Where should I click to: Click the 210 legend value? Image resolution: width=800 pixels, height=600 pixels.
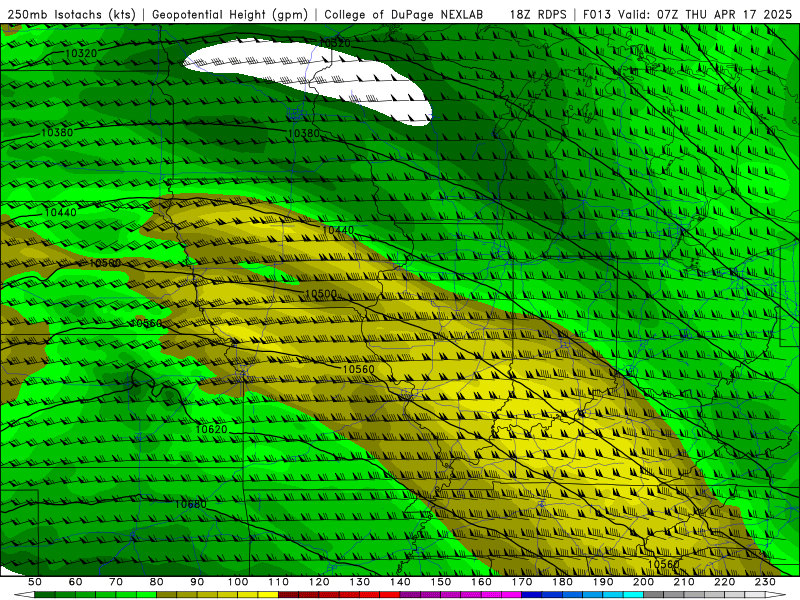(684, 582)
